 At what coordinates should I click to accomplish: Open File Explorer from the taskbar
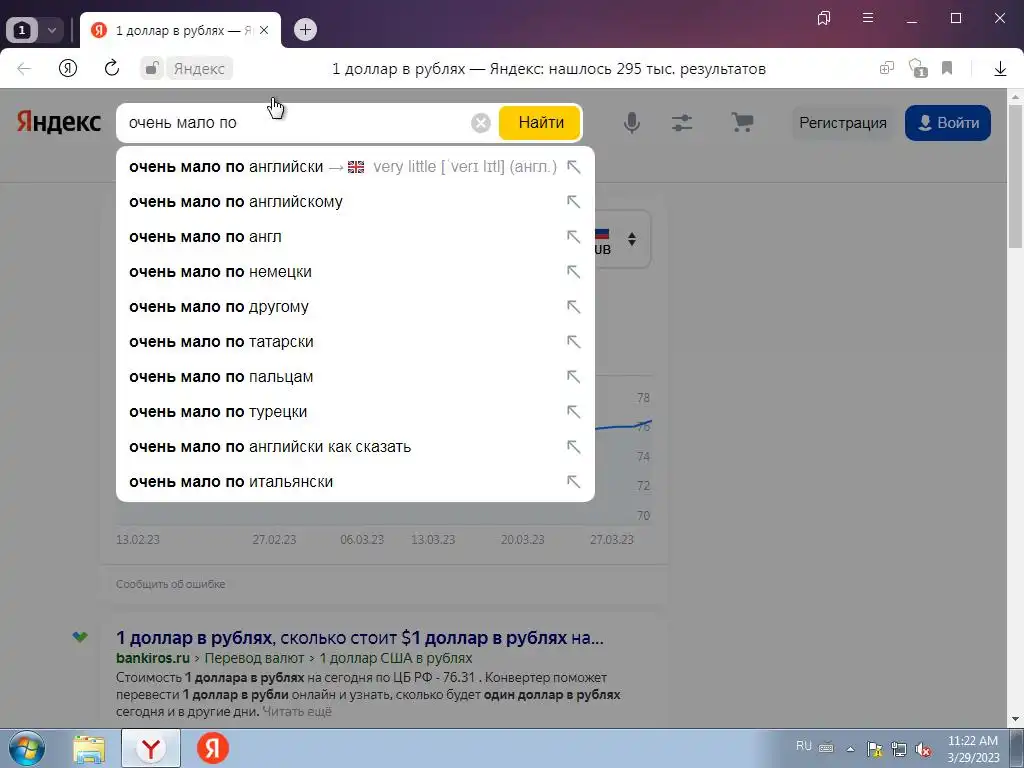tap(89, 749)
